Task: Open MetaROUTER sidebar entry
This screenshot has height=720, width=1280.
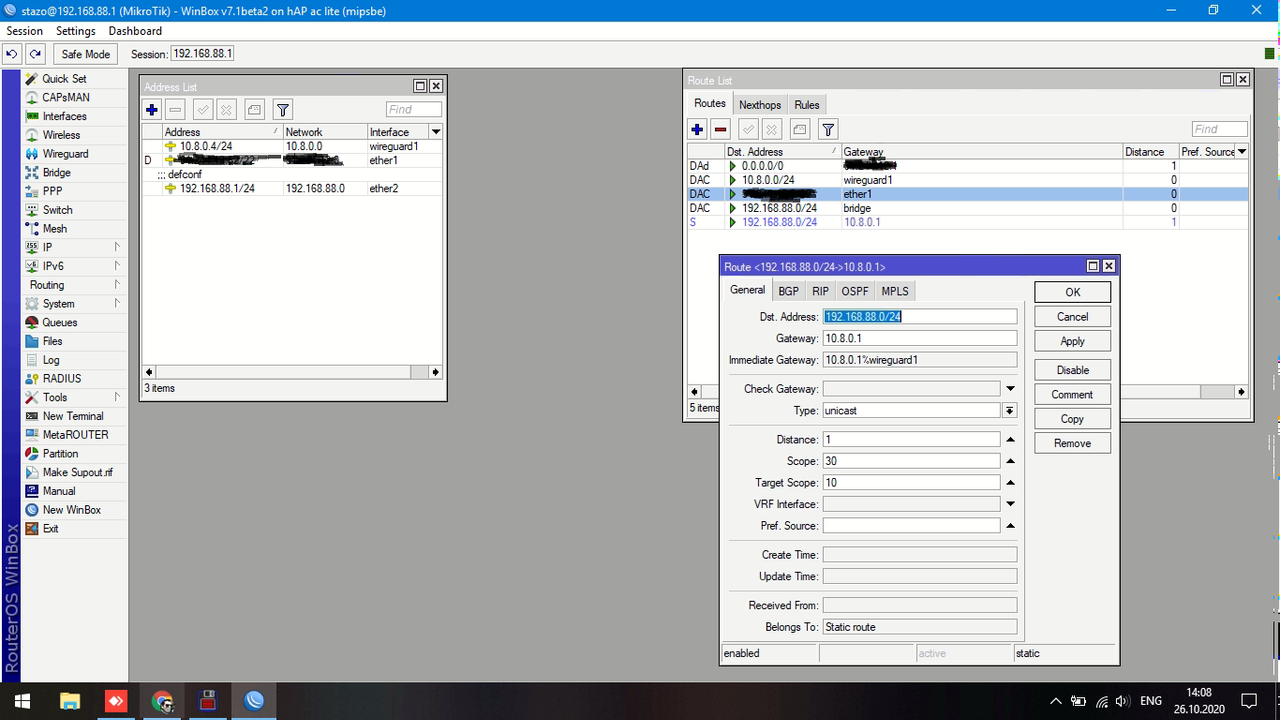Action: [x=75, y=435]
